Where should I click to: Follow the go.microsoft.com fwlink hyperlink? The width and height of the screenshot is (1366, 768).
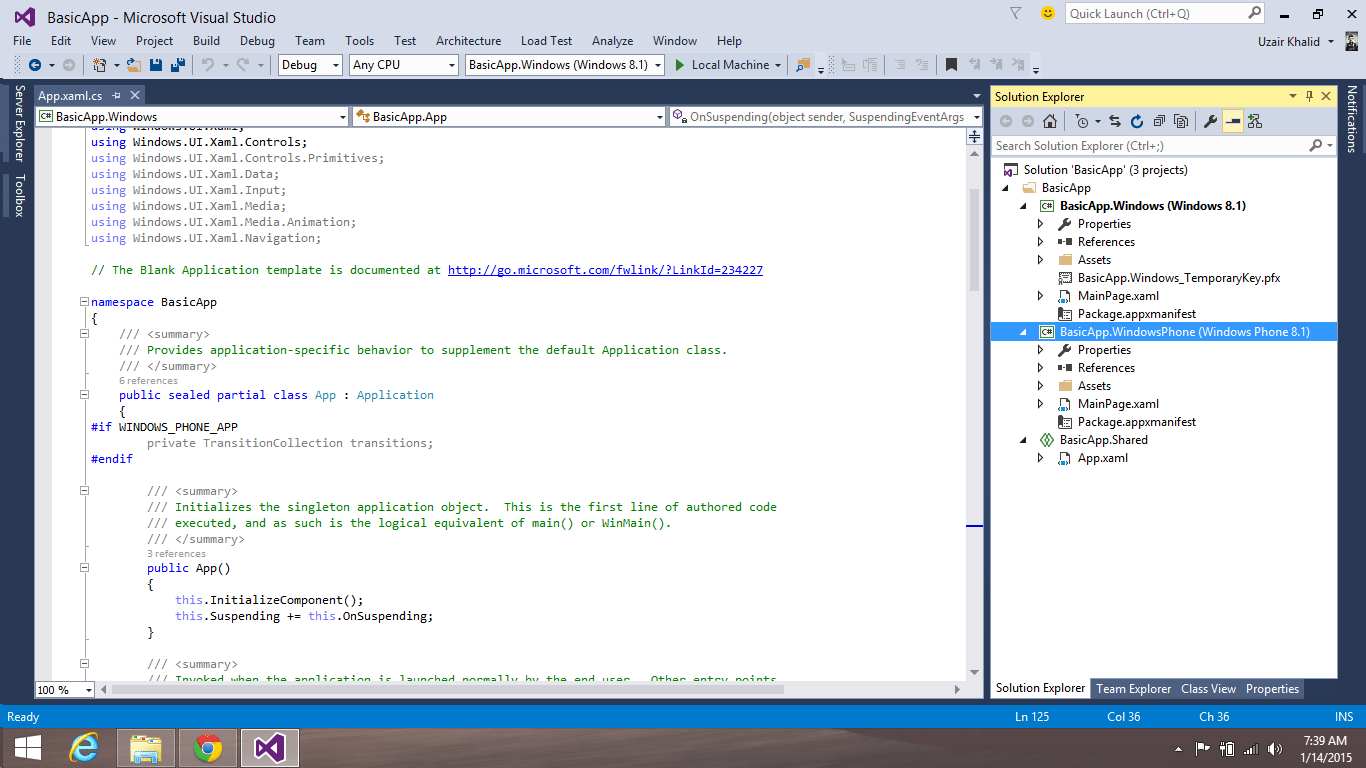tap(605, 270)
